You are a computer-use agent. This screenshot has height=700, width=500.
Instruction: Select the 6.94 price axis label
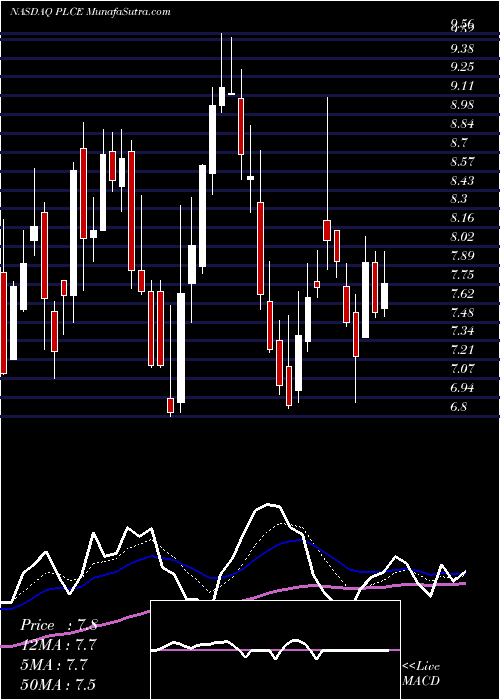[462, 388]
